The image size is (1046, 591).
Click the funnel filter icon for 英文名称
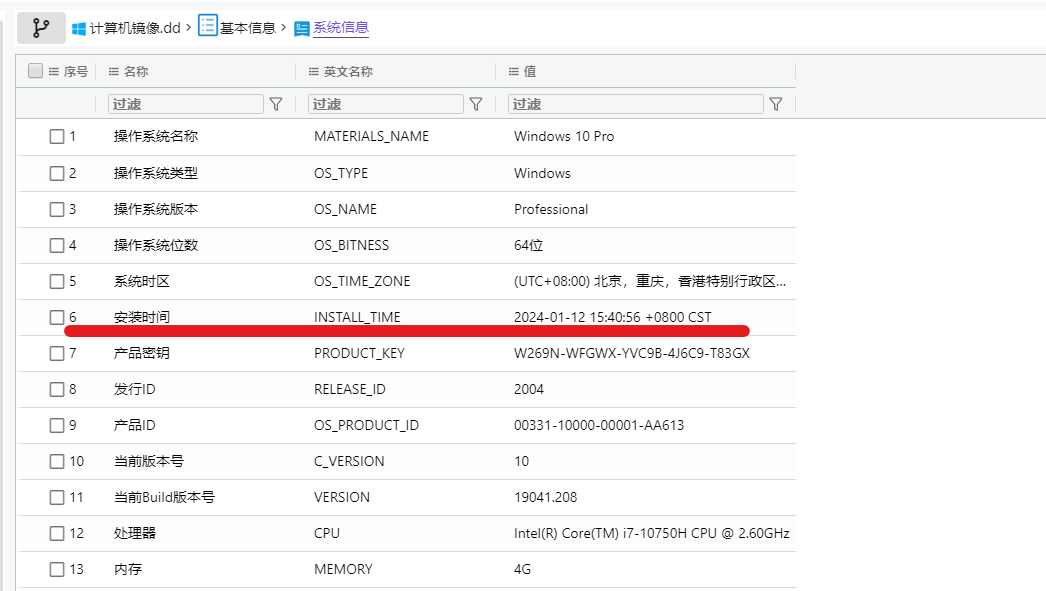(476, 104)
